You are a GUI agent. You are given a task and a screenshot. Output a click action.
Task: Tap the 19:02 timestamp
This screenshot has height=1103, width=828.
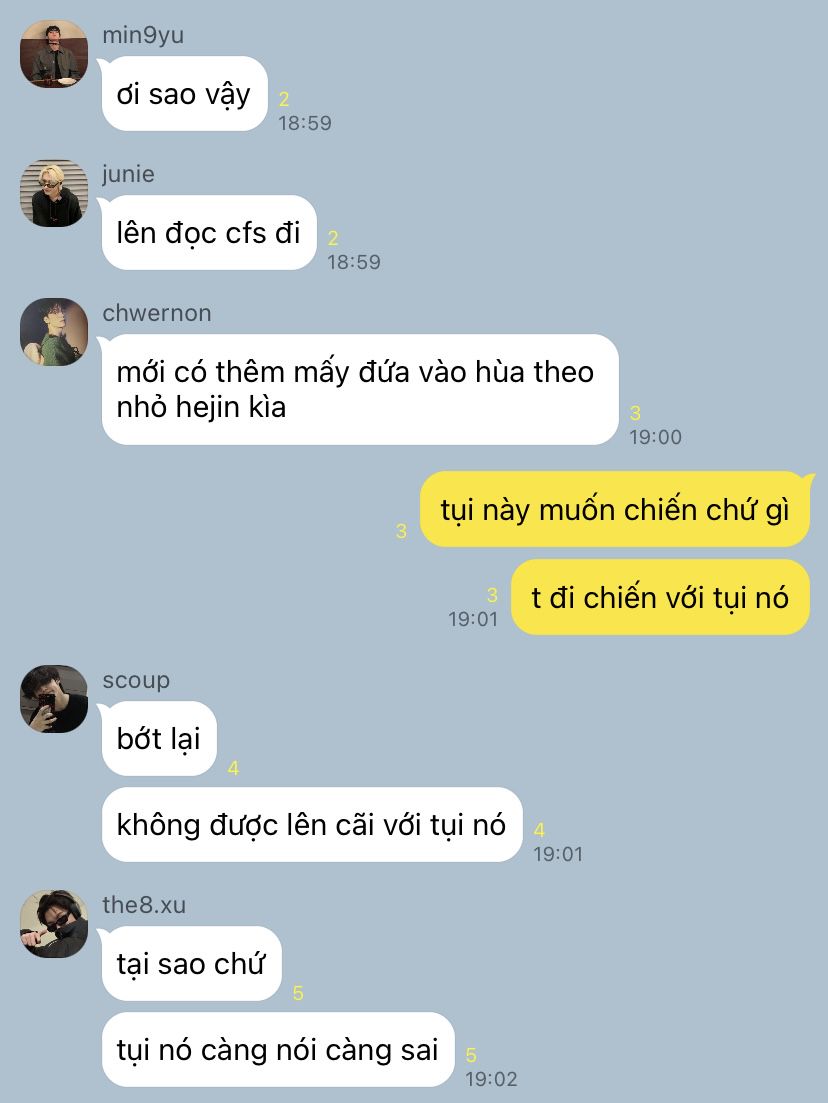point(491,1078)
